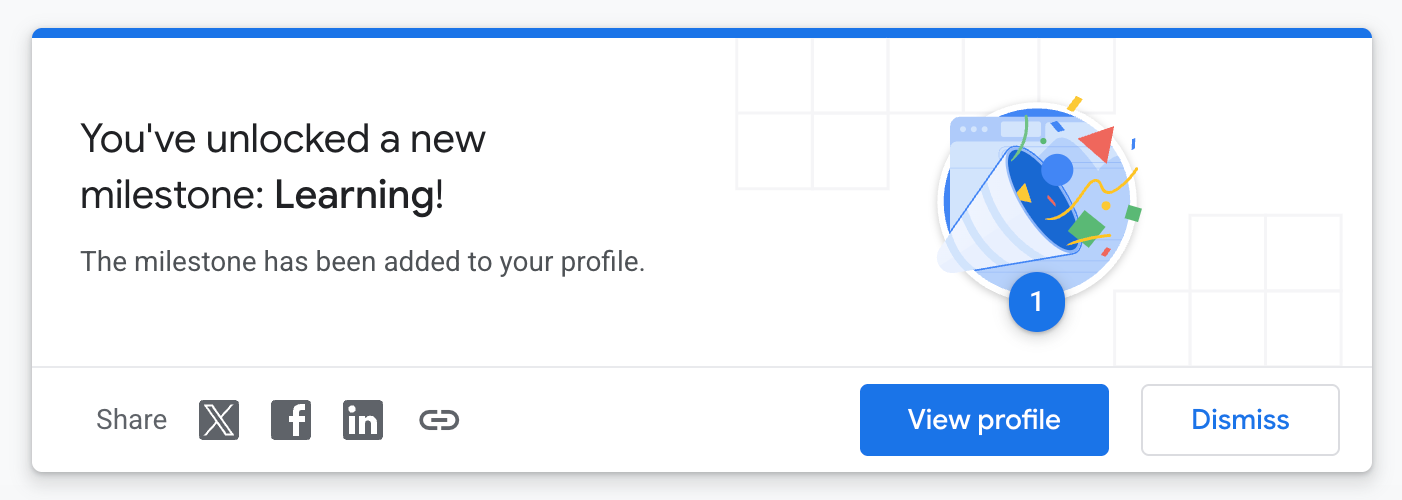This screenshot has width=1402, height=500.
Task: Copy the milestone share link
Action: pyautogui.click(x=439, y=420)
